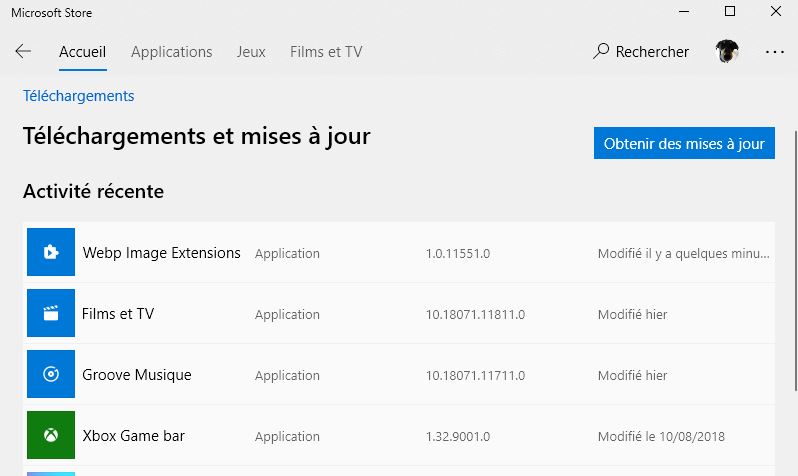798x476 pixels.
Task: Close the Microsoft Store window
Action: pyautogui.click(x=776, y=11)
